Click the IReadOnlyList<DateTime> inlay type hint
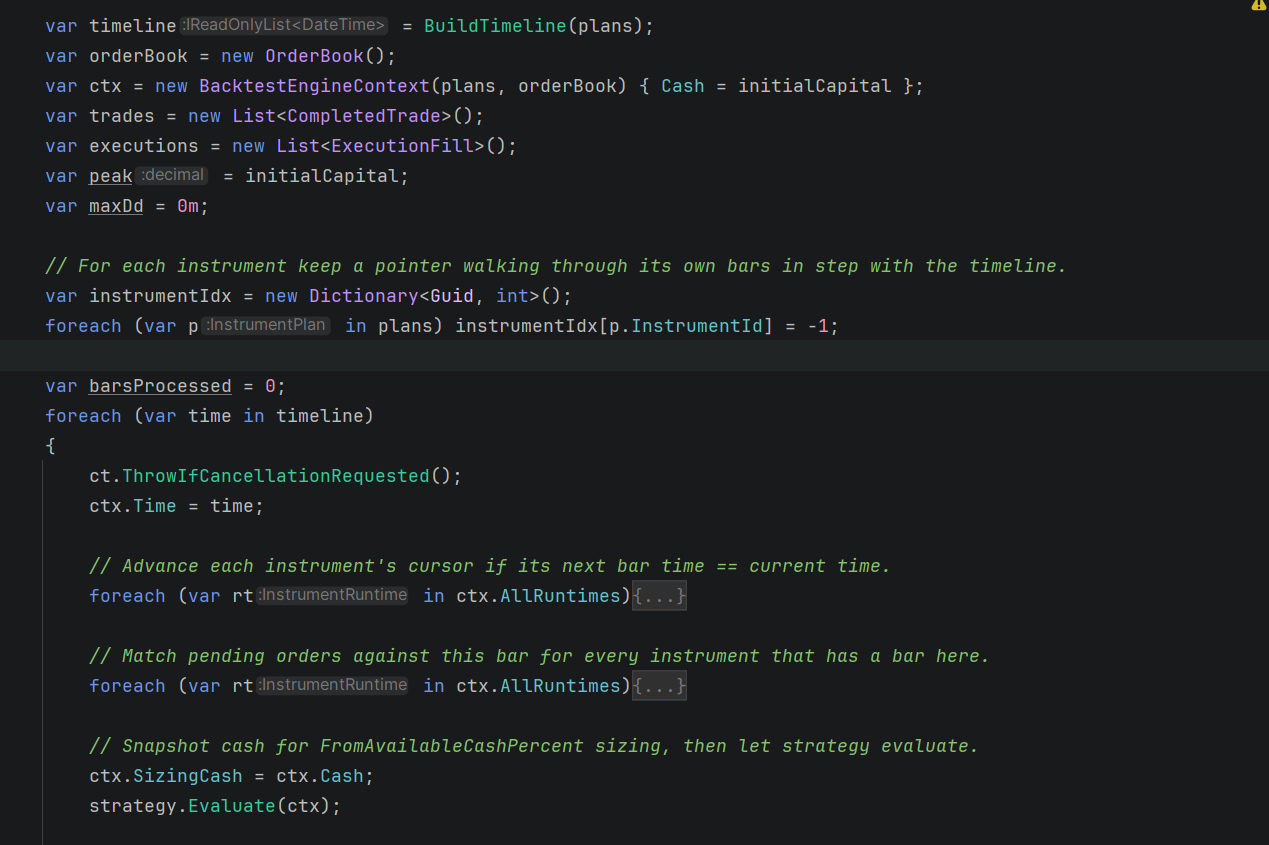This screenshot has width=1269, height=845. point(284,25)
